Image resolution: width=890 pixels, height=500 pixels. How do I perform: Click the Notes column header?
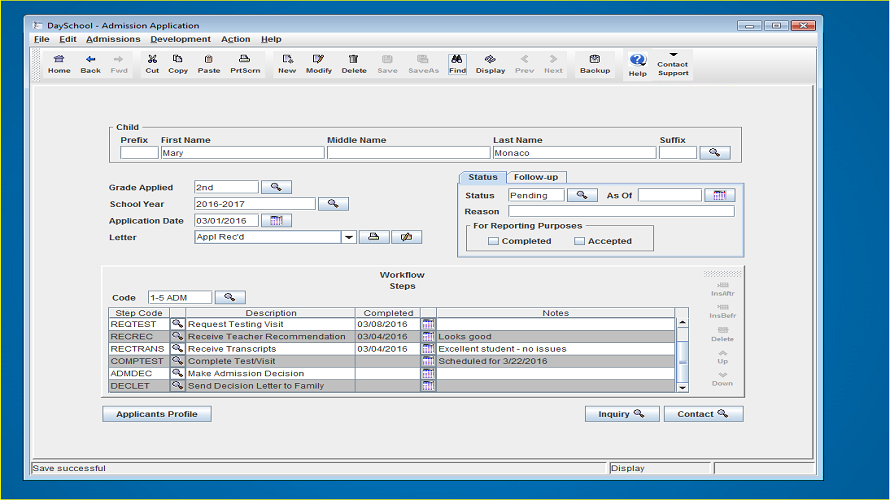point(555,313)
